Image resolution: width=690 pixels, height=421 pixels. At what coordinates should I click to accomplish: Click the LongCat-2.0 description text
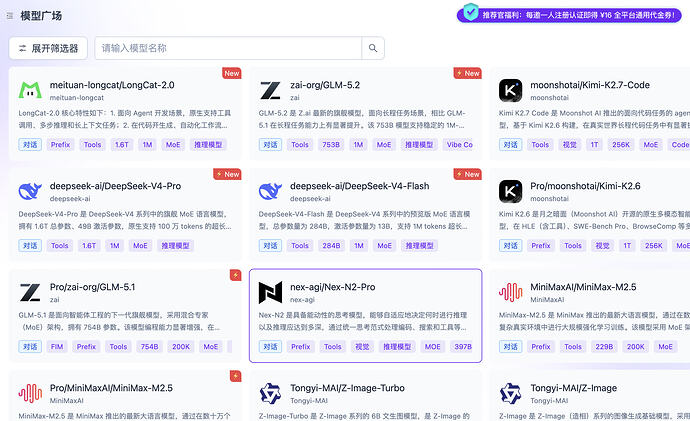(x=125, y=119)
